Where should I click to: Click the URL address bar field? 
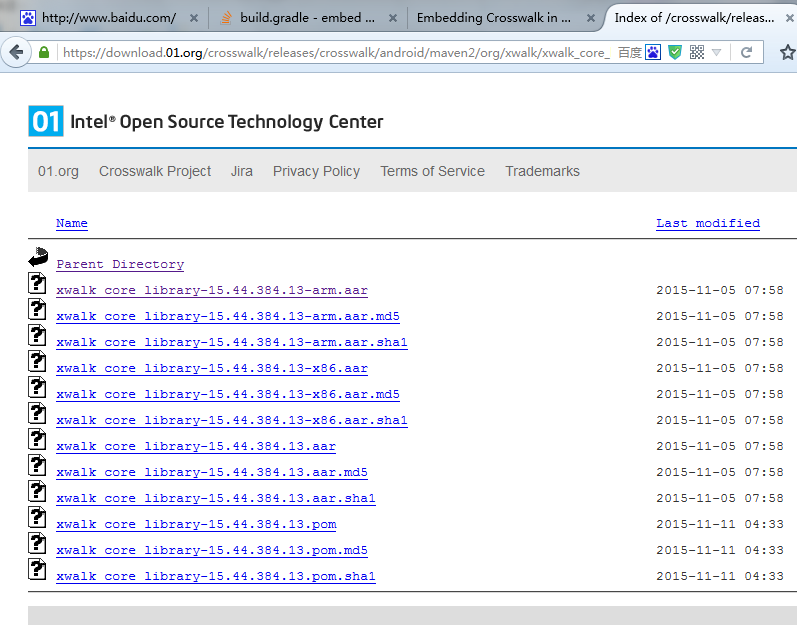tap(335, 52)
